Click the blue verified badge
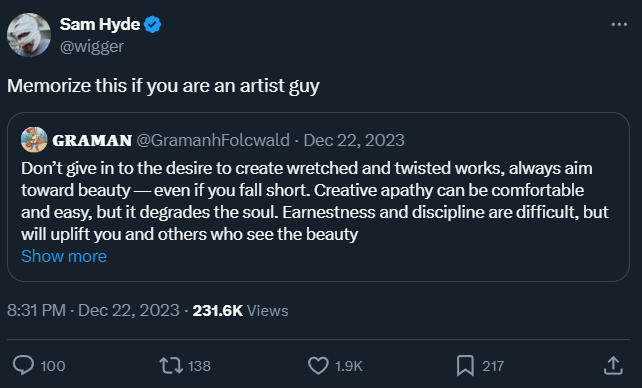This screenshot has height=388, width=642. pyautogui.click(x=152, y=25)
